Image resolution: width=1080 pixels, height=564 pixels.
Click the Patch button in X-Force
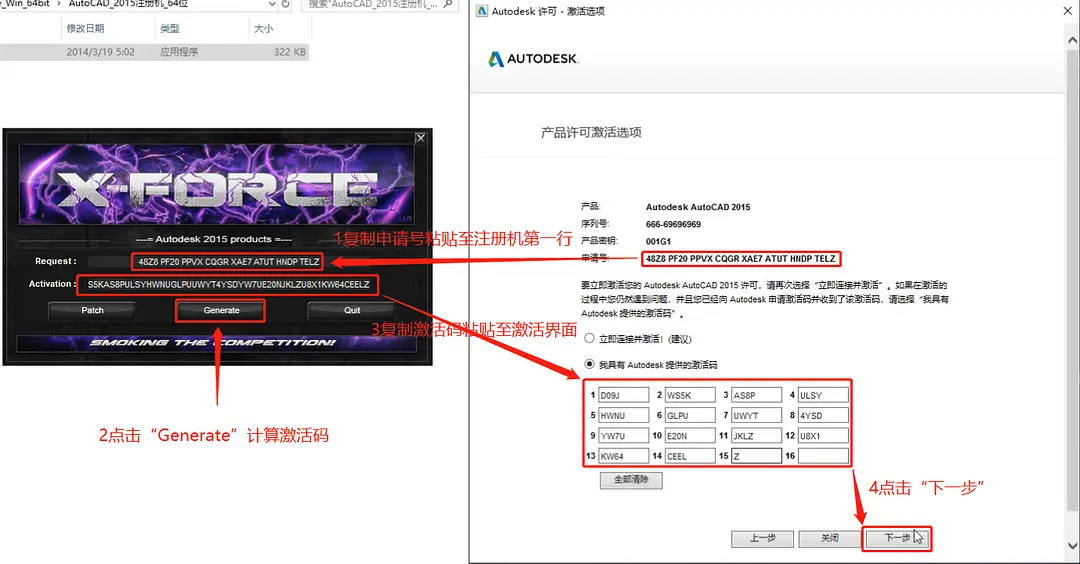[x=92, y=311]
